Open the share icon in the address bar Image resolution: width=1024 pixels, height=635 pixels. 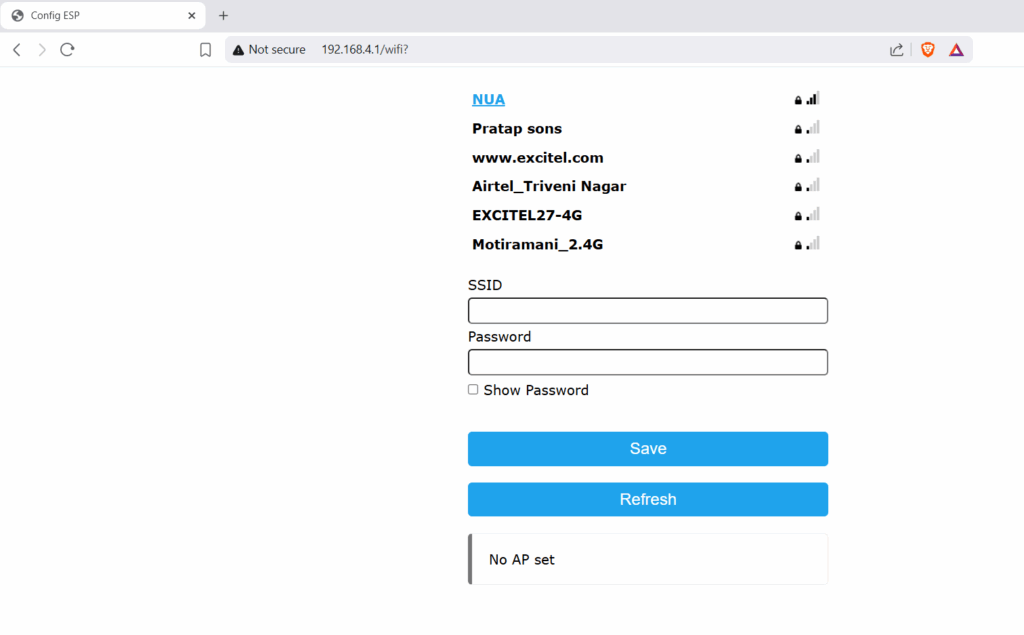pyautogui.click(x=897, y=50)
